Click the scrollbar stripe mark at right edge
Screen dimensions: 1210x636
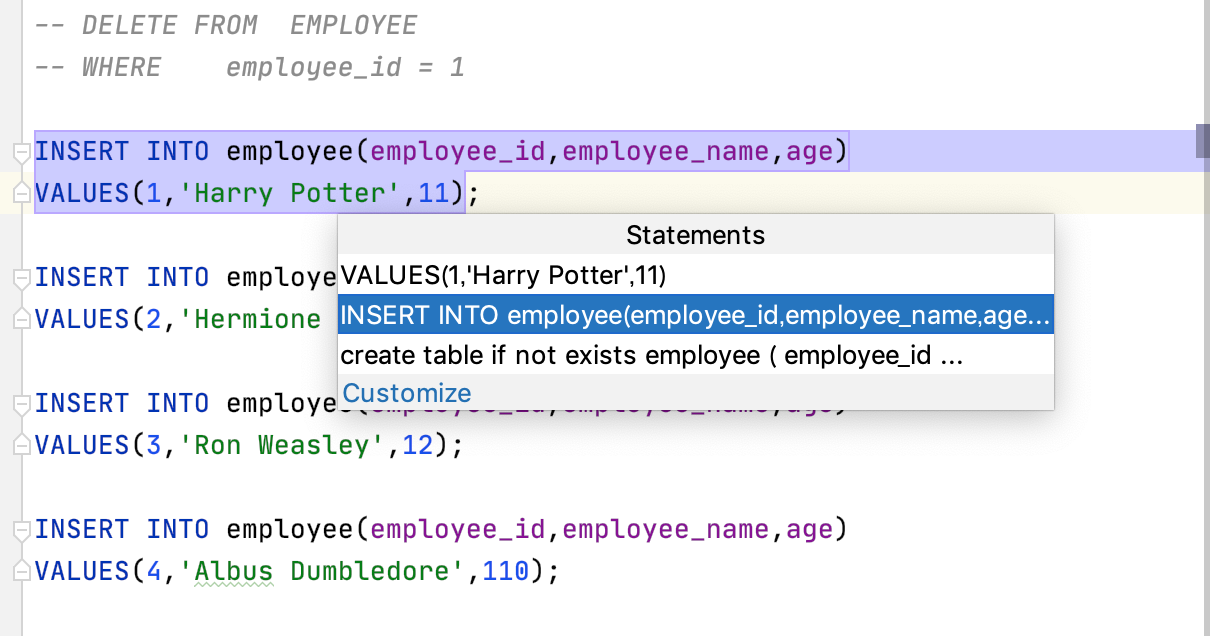pos(1203,142)
